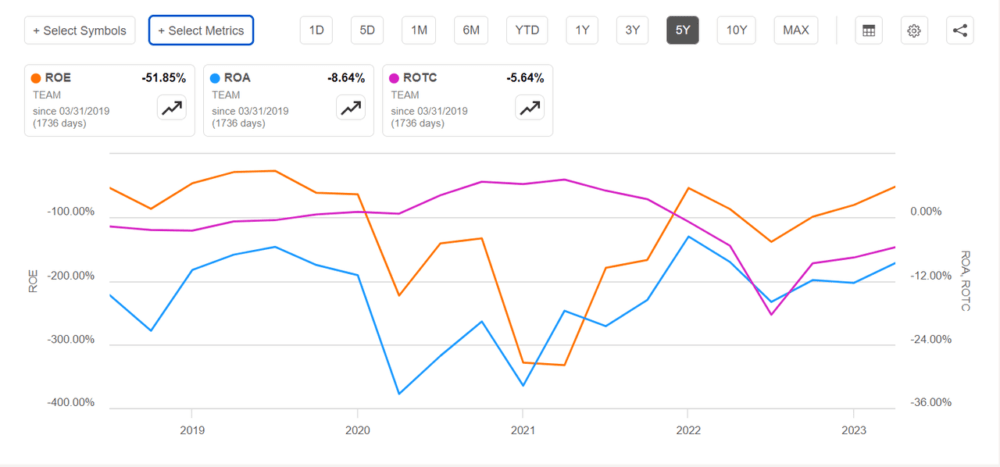This screenshot has width=1000, height=467.
Task: Set chart period to 10Y
Action: (737, 31)
